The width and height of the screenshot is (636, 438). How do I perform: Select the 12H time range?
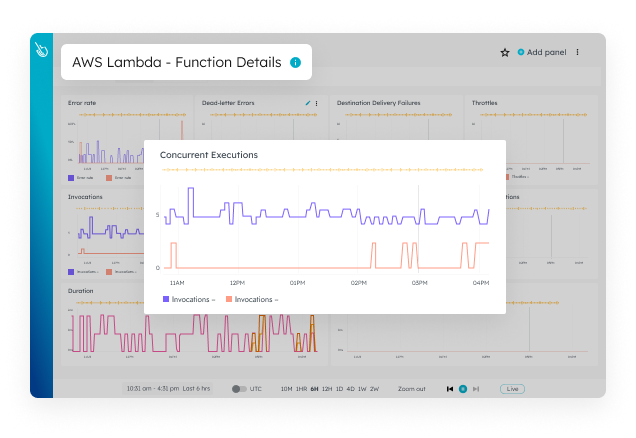point(327,389)
